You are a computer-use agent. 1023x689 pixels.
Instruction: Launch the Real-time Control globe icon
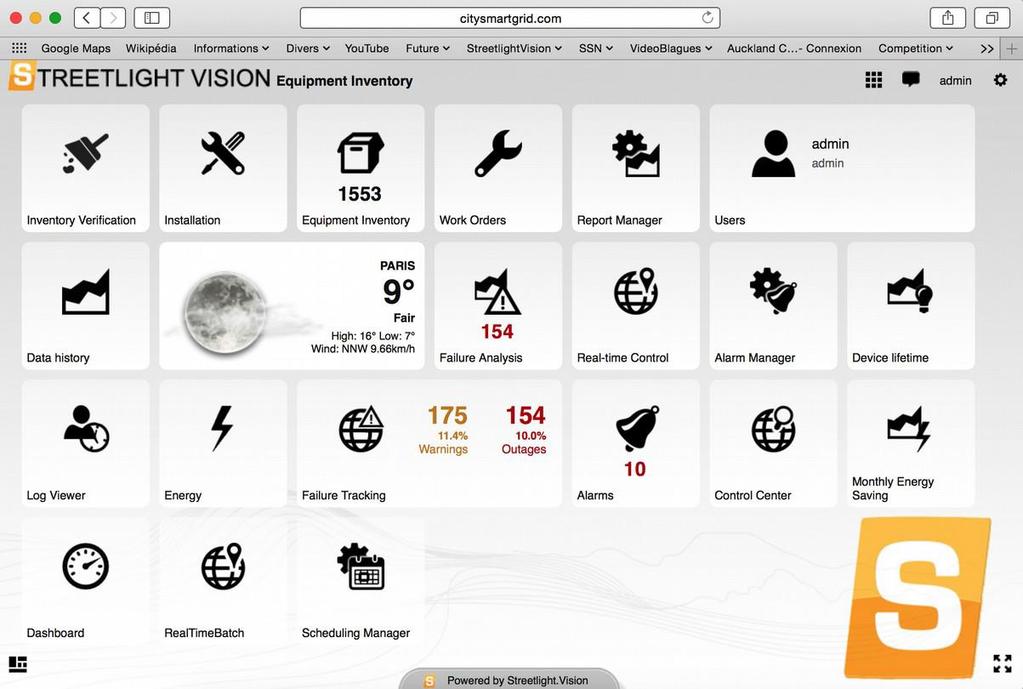pyautogui.click(x=635, y=291)
